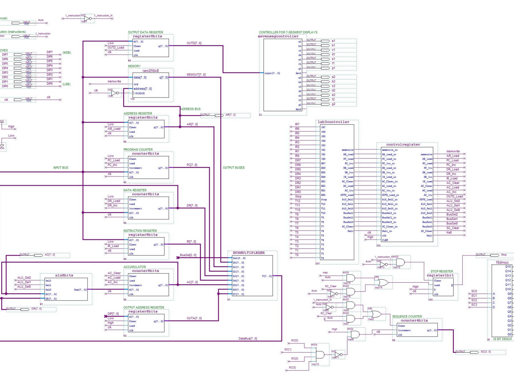Select the PROGRAM COUNTER block
Screen dimensions: 514x376
[x=148, y=167]
